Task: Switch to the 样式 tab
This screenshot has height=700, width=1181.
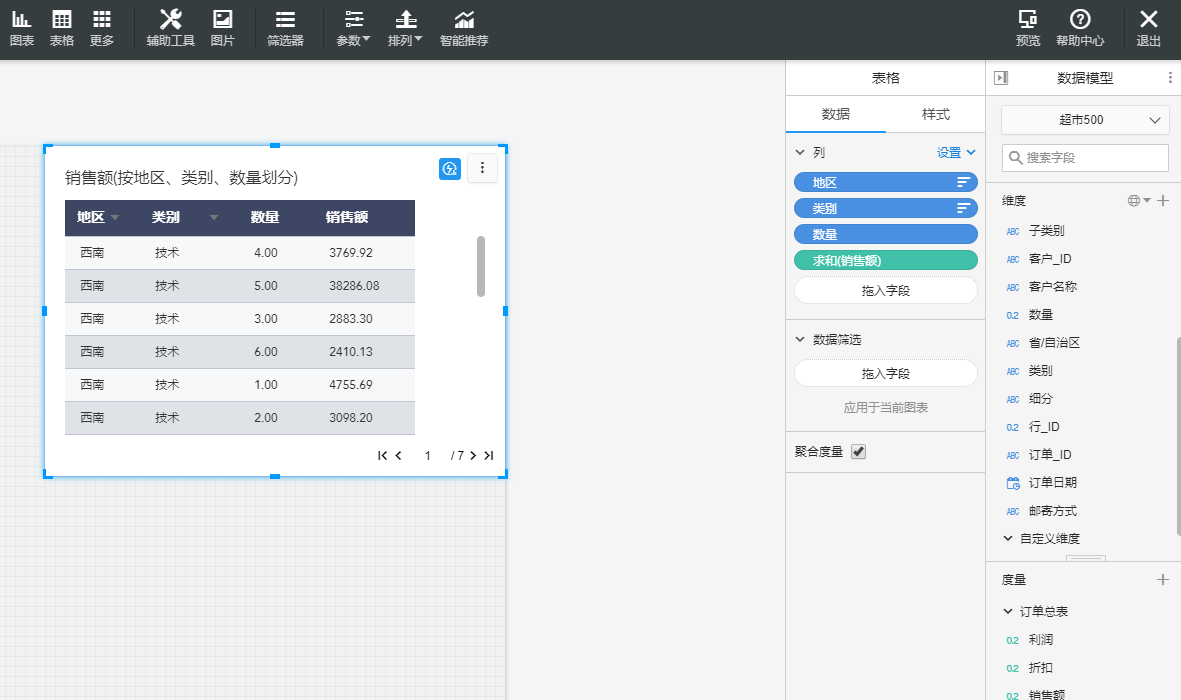Action: click(x=935, y=114)
